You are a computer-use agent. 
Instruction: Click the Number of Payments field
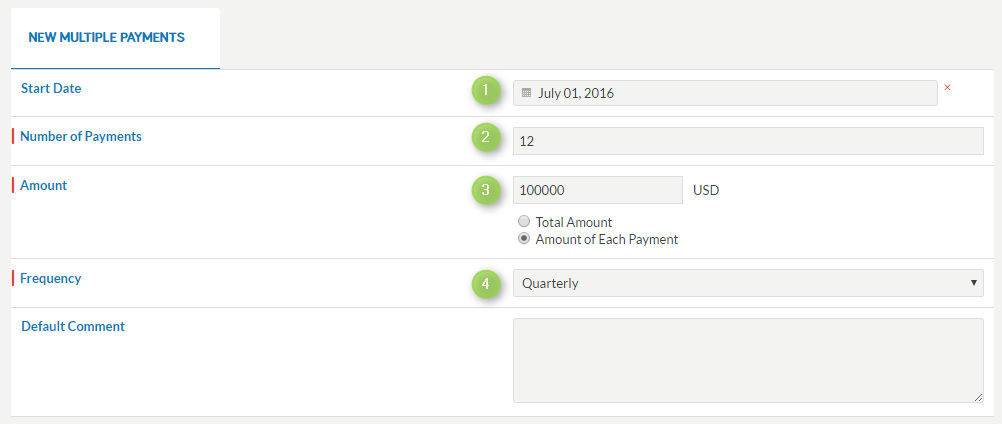pyautogui.click(x=748, y=141)
